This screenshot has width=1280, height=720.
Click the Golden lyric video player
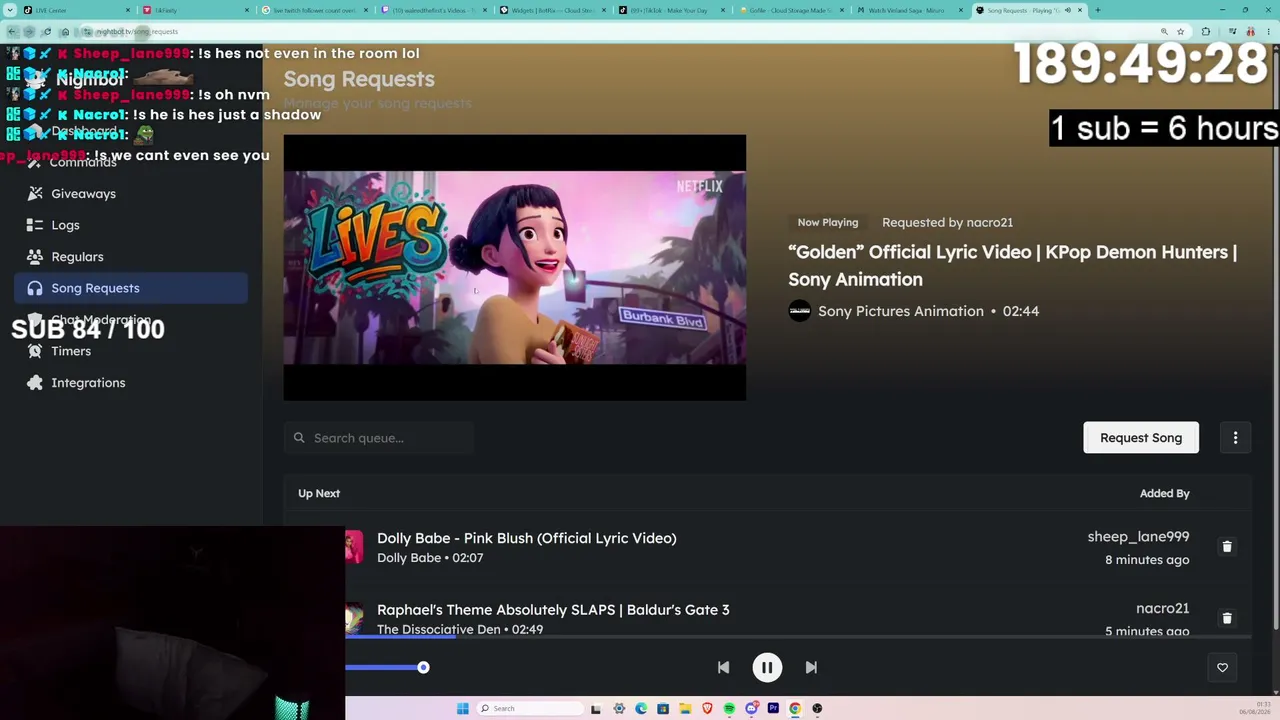click(515, 268)
